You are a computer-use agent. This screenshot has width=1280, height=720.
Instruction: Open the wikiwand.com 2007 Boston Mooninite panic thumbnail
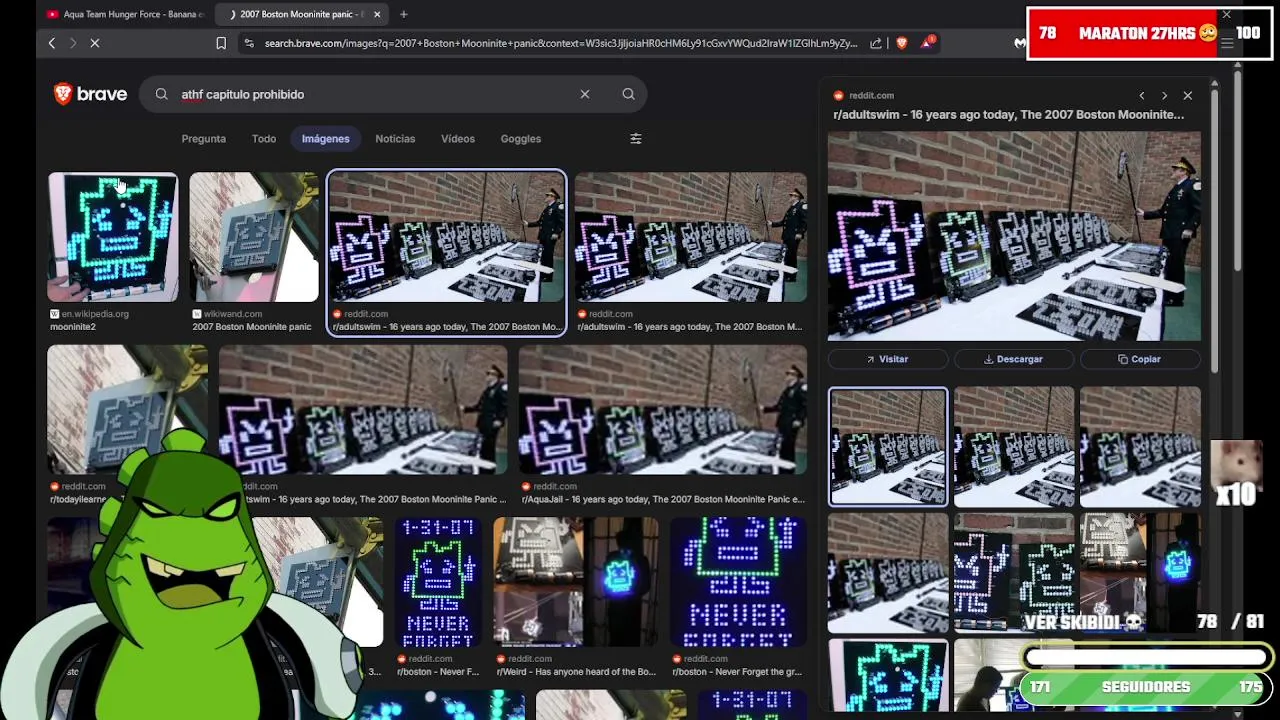click(254, 237)
